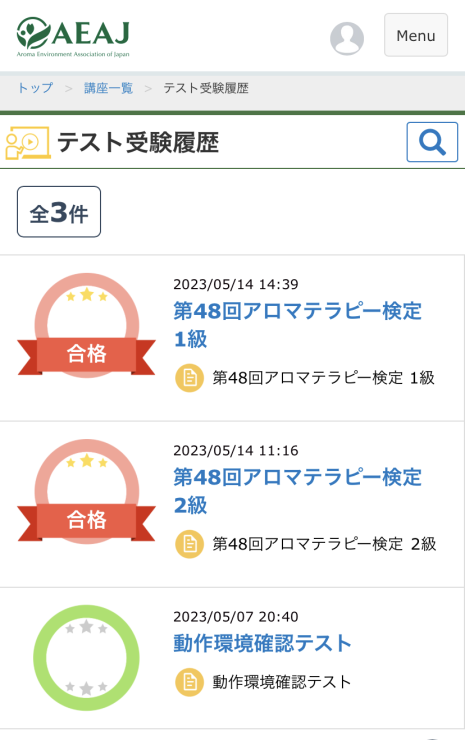Open 第48回アロマテラピー検定 2級 title link

point(297,491)
